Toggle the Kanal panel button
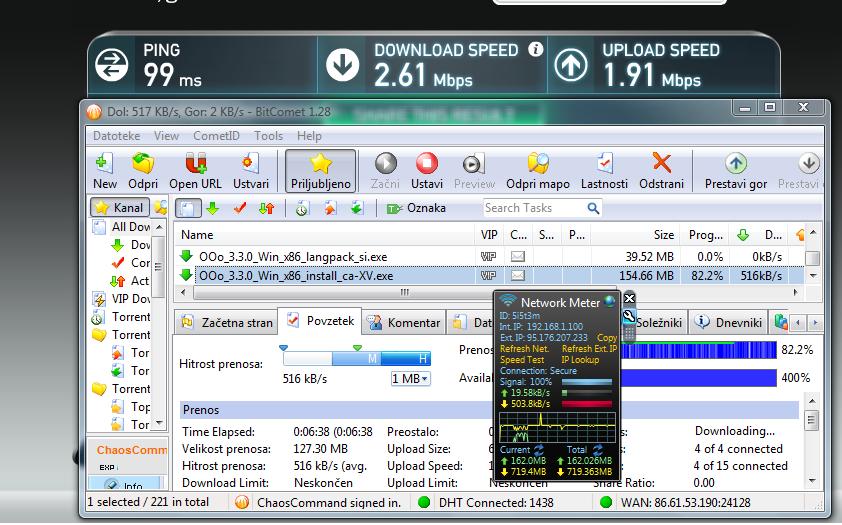The height and width of the screenshot is (525, 842). (119, 208)
